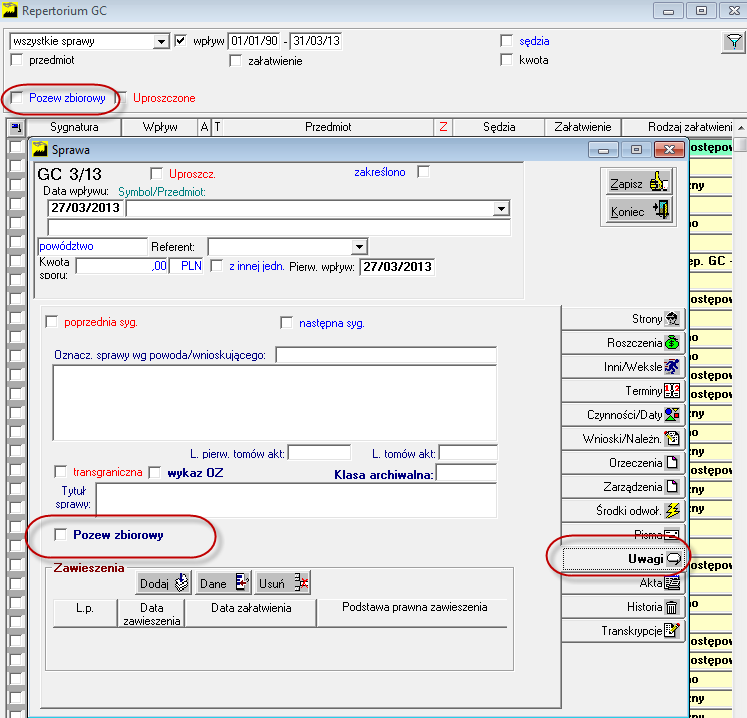Click the Kwota sporu amount field
This screenshot has height=718, width=747.
121,266
